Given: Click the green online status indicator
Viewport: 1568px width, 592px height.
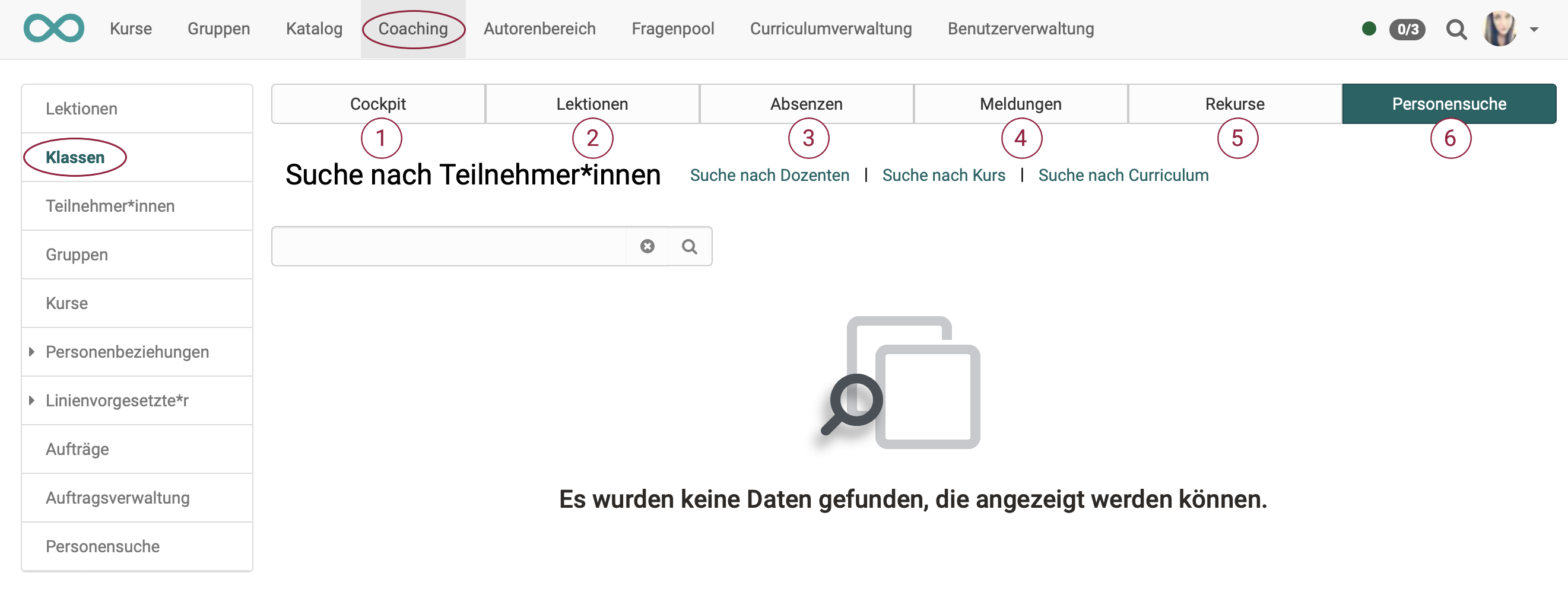Looking at the screenshot, I should click(x=1369, y=28).
